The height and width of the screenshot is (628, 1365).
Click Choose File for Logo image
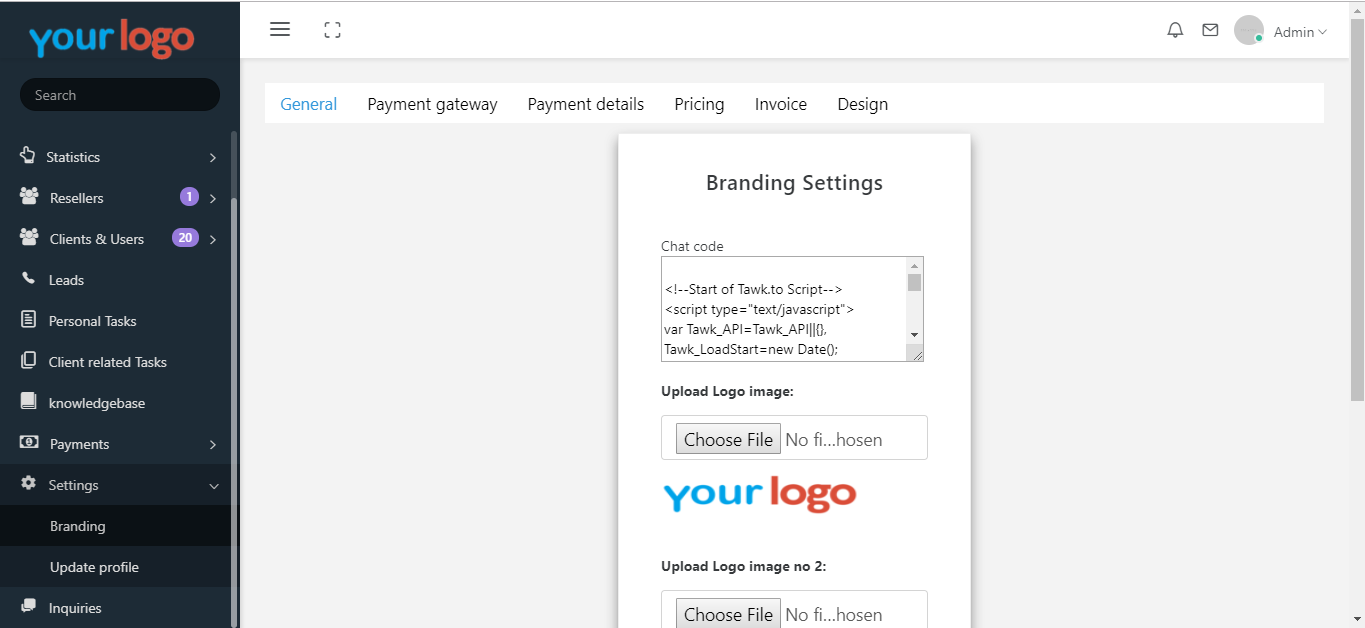pyautogui.click(x=728, y=439)
